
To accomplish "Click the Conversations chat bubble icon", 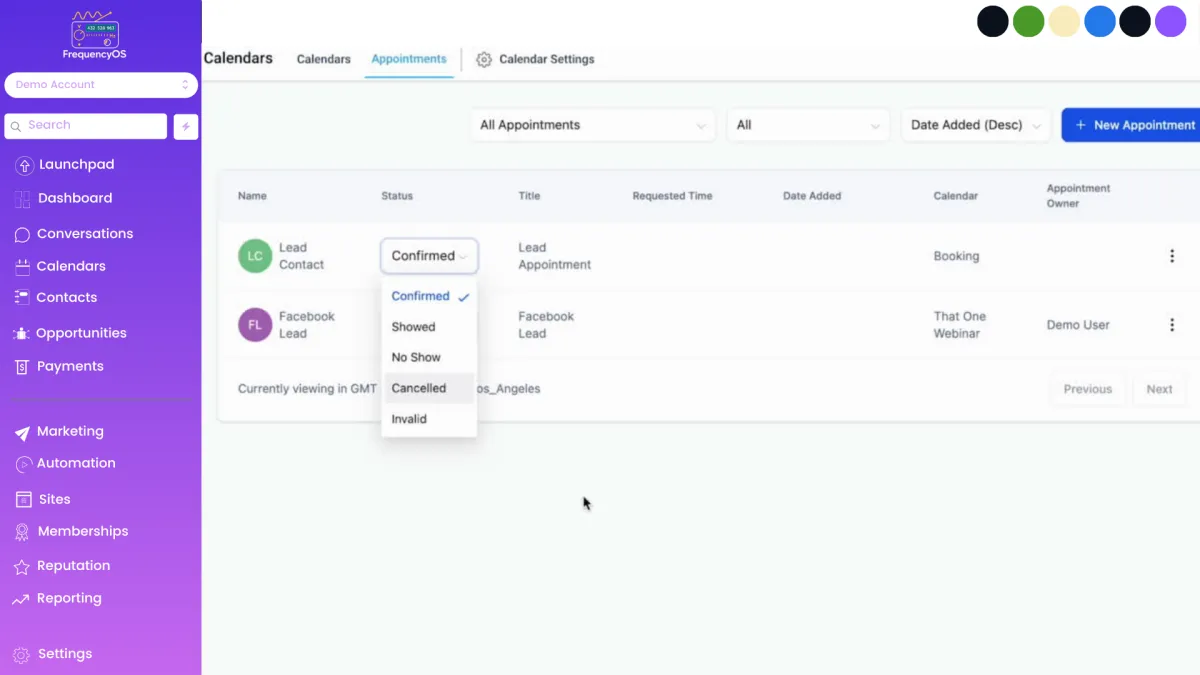I will coord(22,234).
